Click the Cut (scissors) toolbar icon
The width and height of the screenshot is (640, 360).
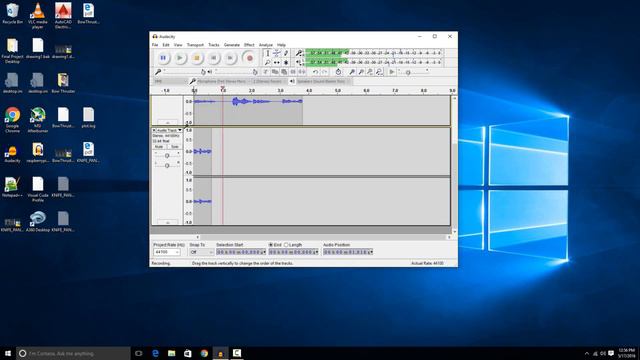(266, 72)
